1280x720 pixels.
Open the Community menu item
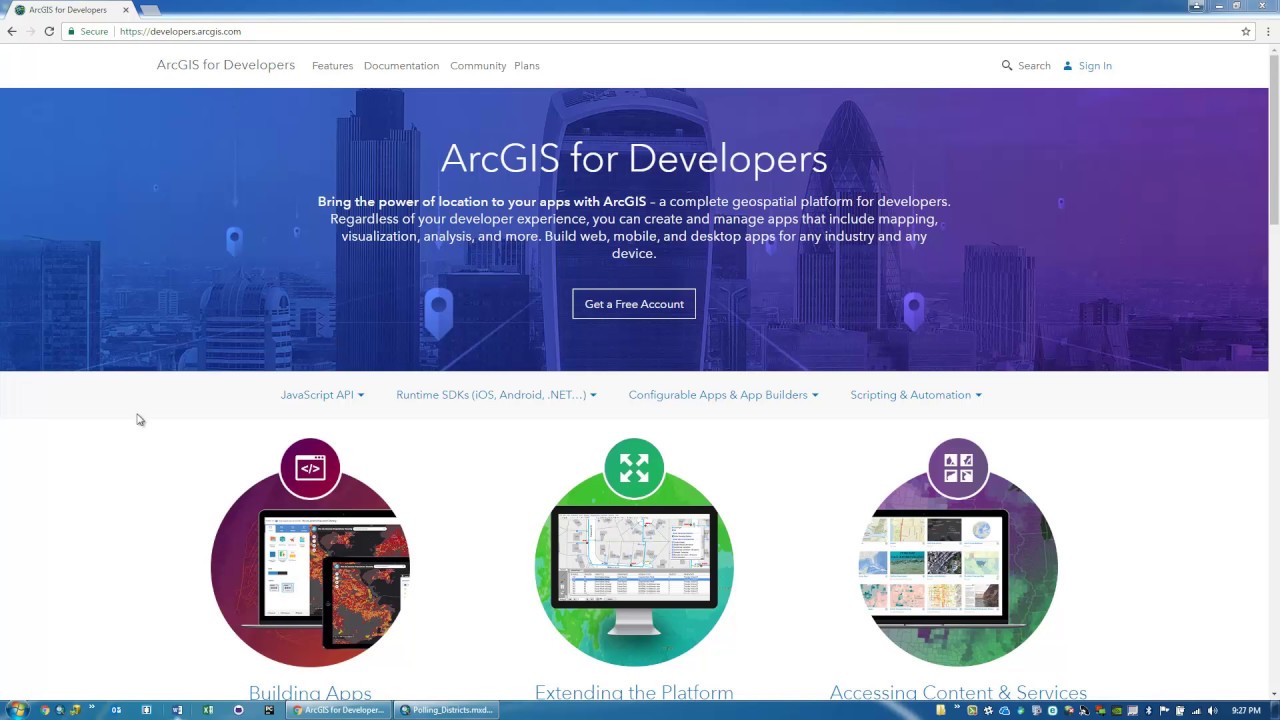(x=478, y=66)
